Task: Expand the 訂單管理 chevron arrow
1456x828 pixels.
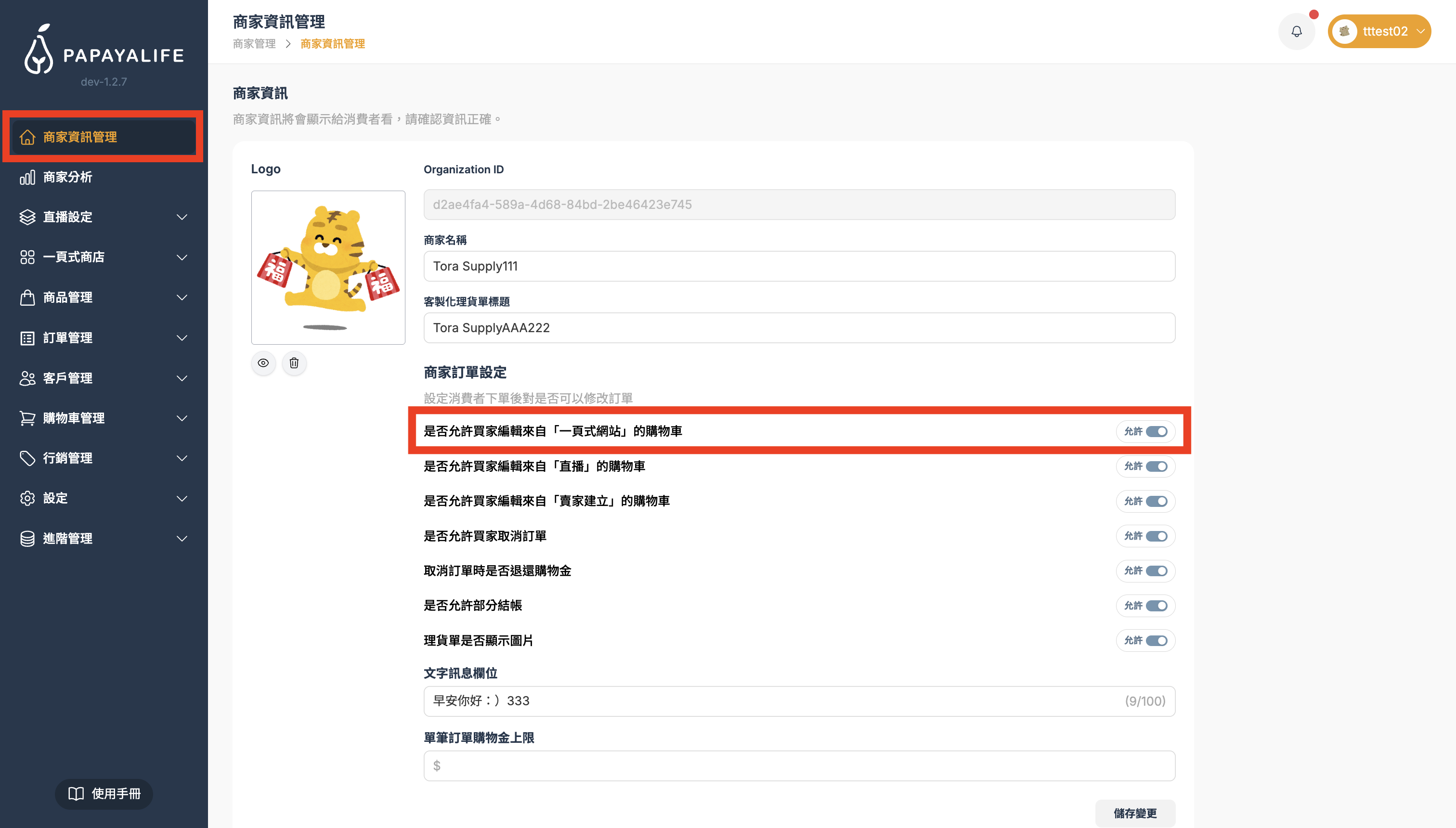Action: pos(182,338)
